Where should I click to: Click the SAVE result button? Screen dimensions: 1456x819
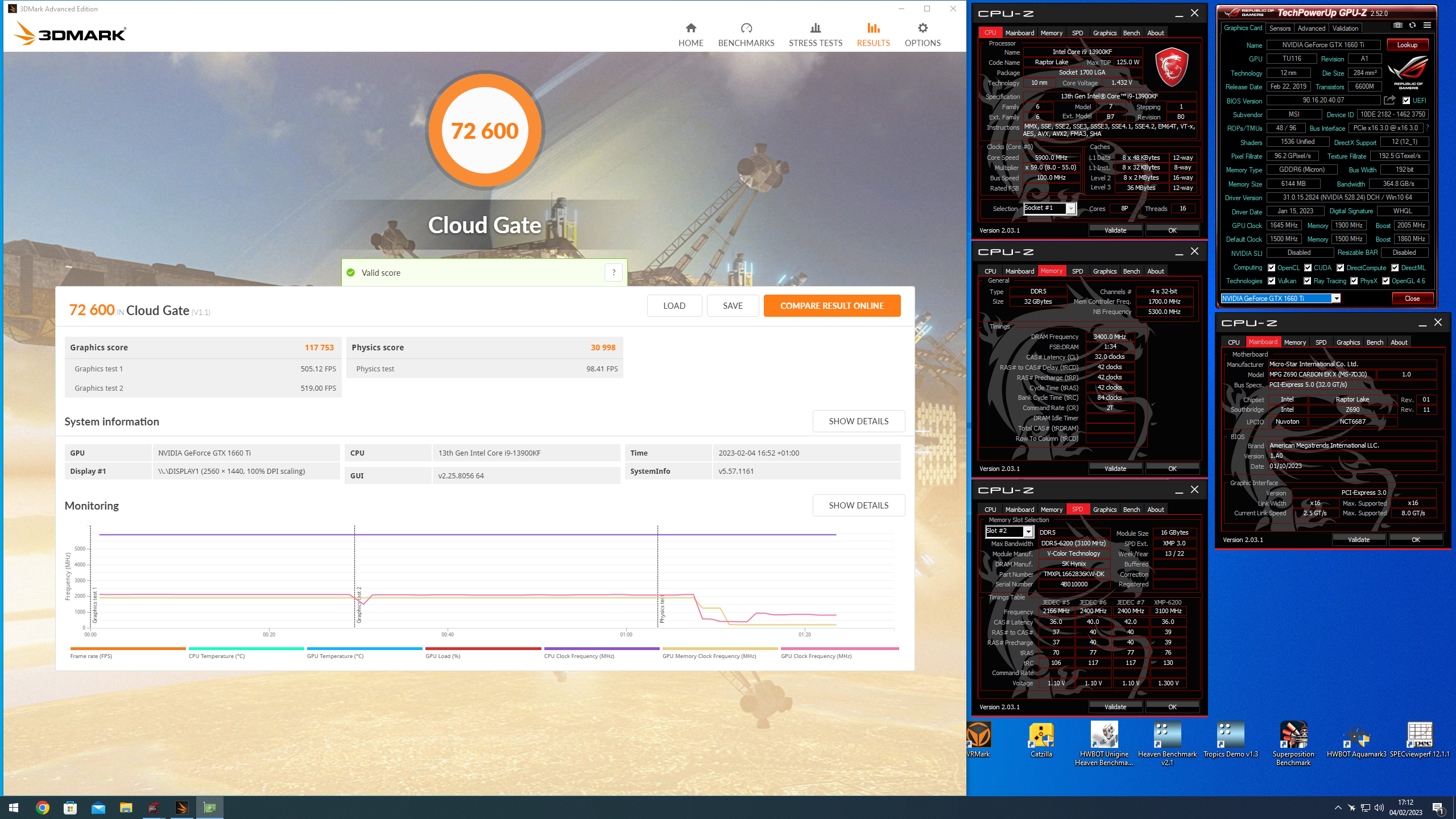(x=733, y=305)
